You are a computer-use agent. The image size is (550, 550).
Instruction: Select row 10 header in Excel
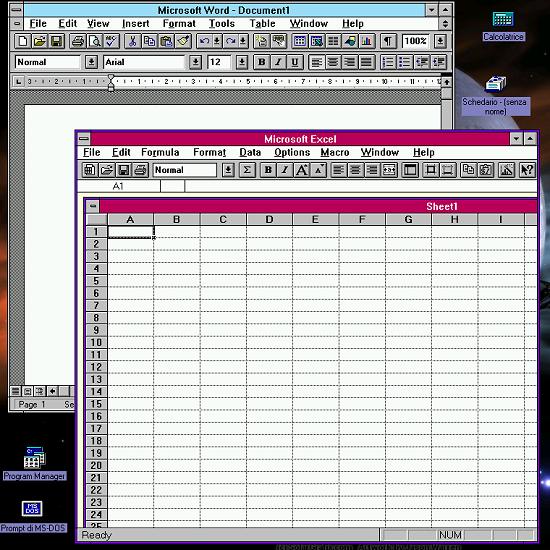tap(96, 342)
